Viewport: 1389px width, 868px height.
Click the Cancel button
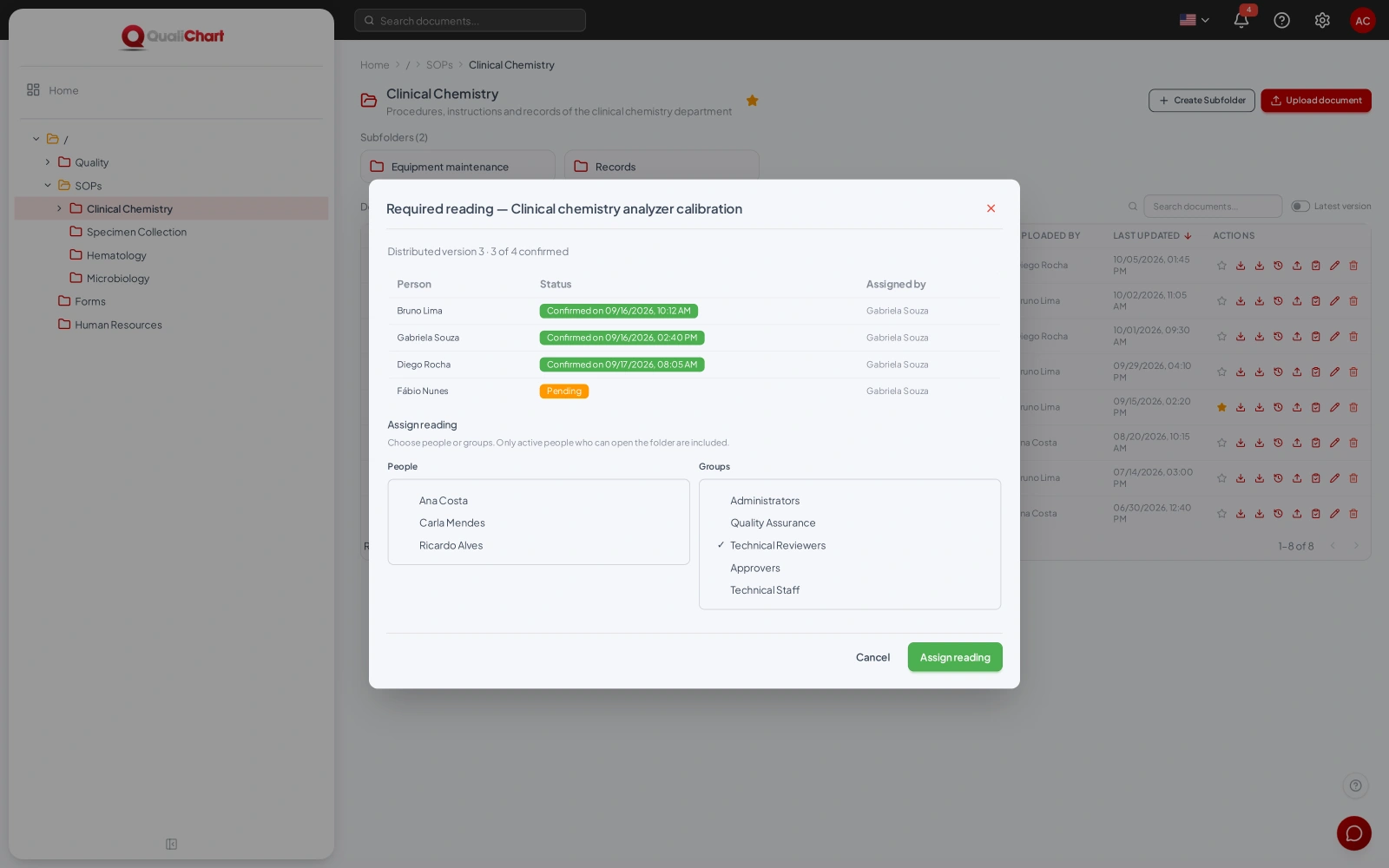pyautogui.click(x=872, y=657)
